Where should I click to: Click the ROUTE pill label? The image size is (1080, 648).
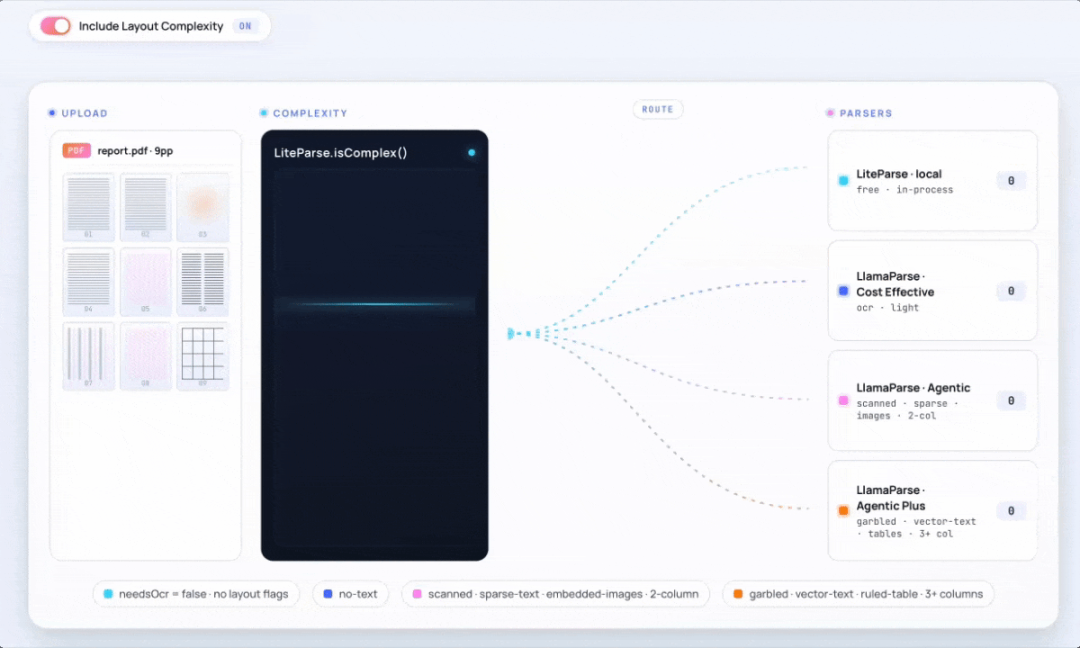(x=658, y=109)
